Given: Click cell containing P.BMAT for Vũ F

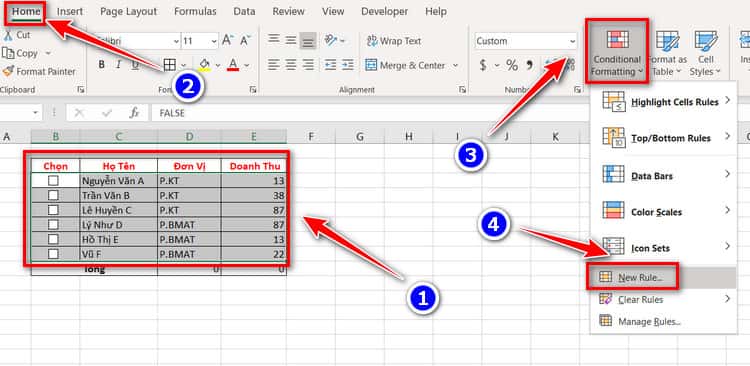Looking at the screenshot, I should [x=189, y=254].
